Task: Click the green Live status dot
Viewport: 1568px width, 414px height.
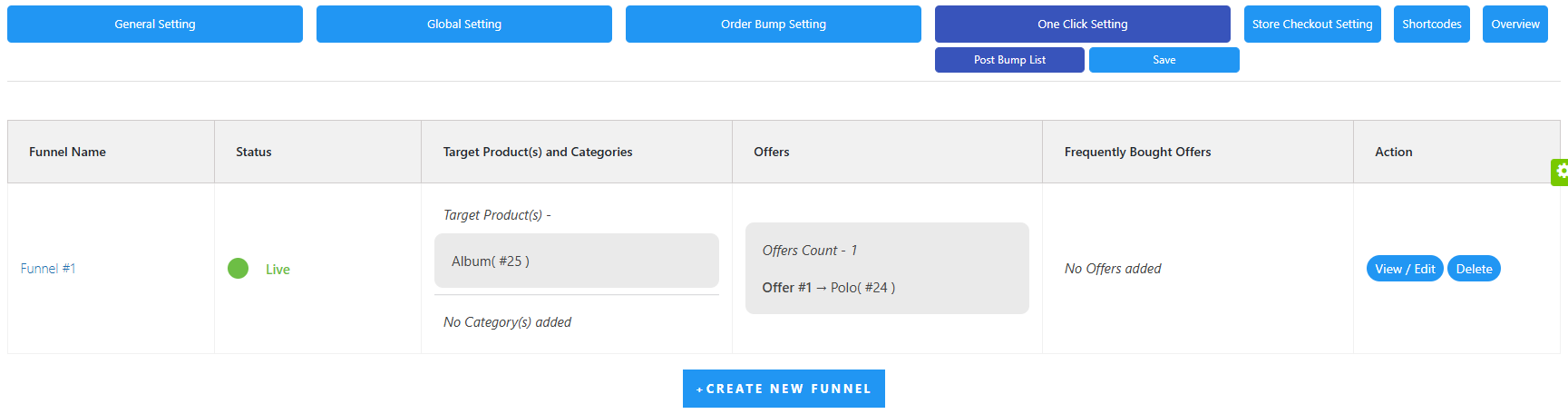Action: point(239,269)
